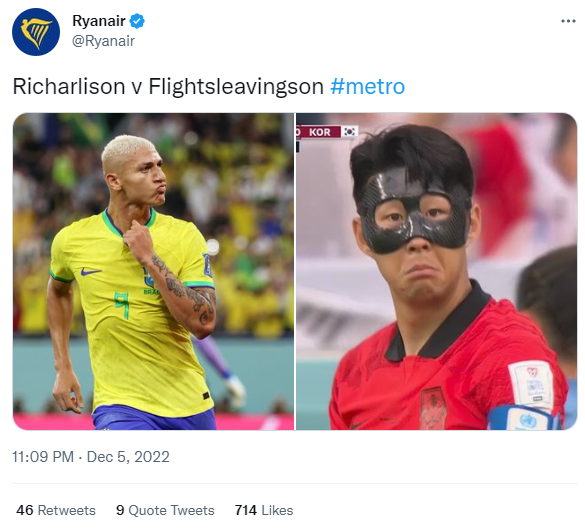Screen dimensions: 585x530
Task: Click the green number 9 on the jersey
Action: 122,305
